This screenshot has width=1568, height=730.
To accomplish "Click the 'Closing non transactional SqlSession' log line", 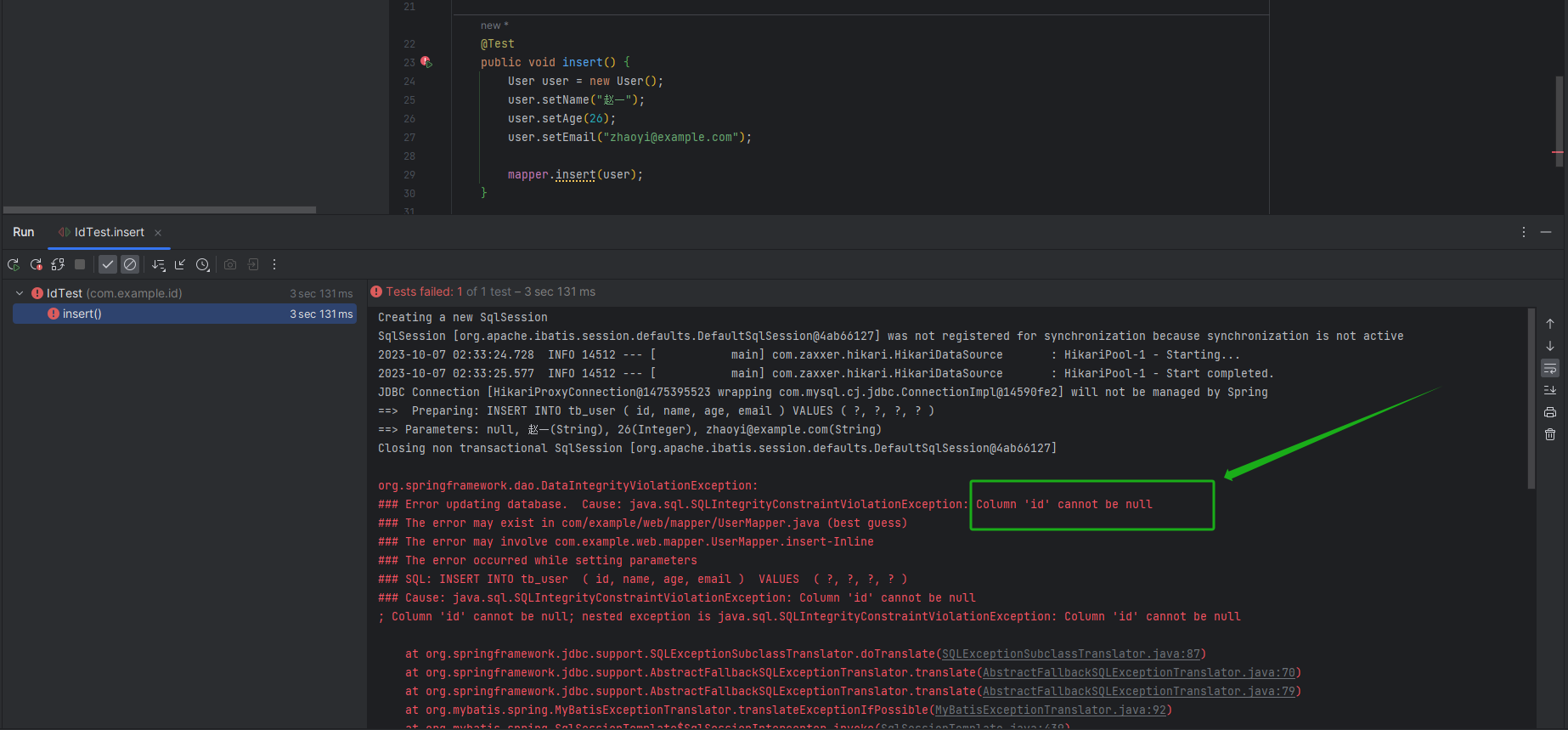I will [717, 449].
